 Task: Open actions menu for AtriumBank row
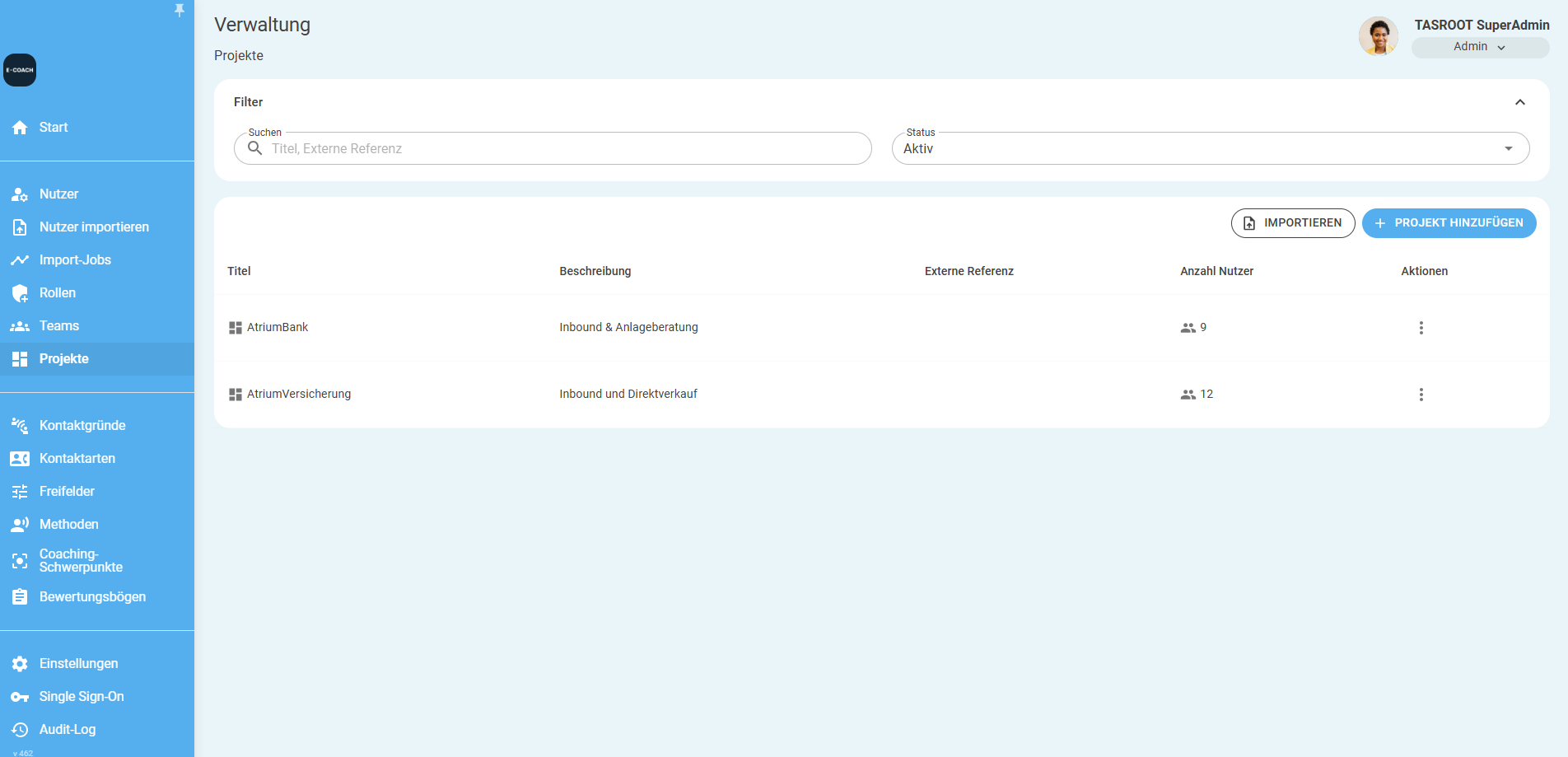point(1421,328)
